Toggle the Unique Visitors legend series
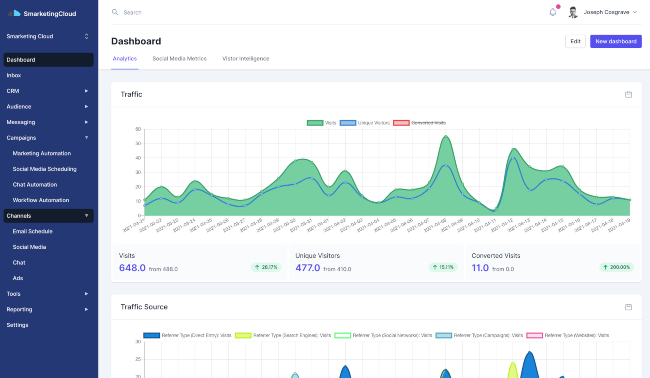Viewport: 650px width, 378px height. [x=365, y=123]
